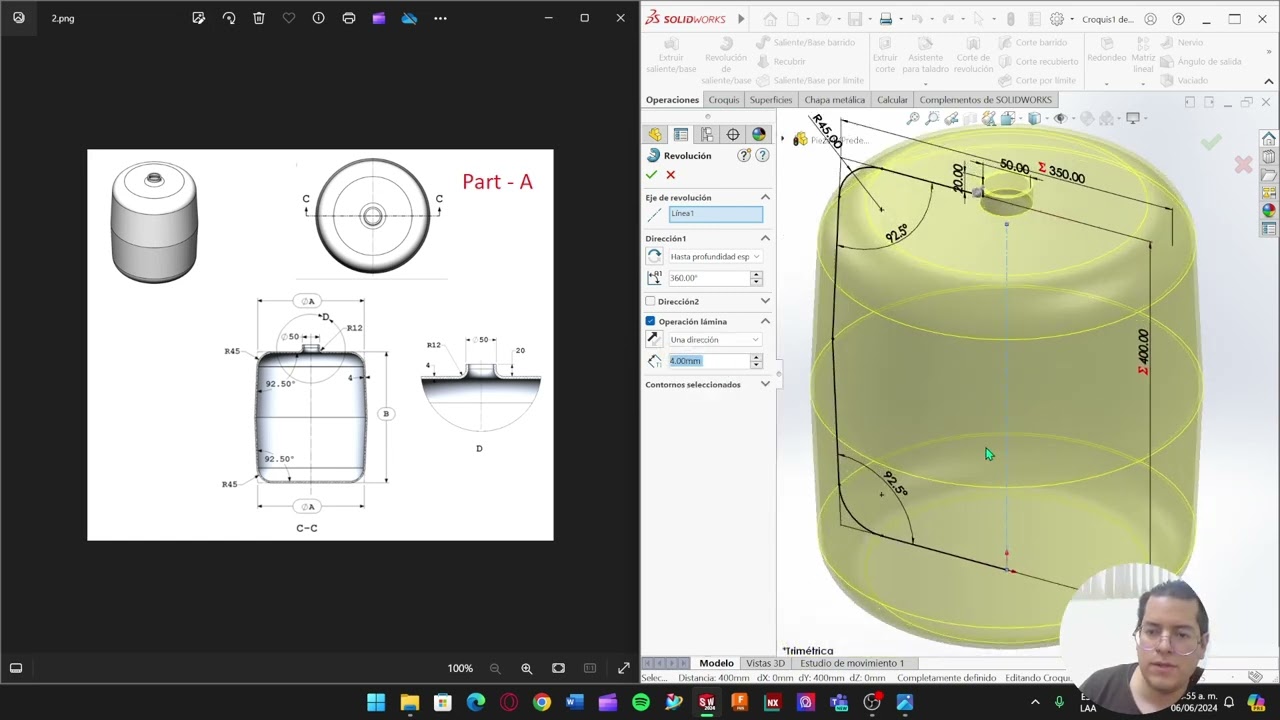Screen dimensions: 1280x720
Task: Enable the Dirección2 checkbox
Action: 650,301
